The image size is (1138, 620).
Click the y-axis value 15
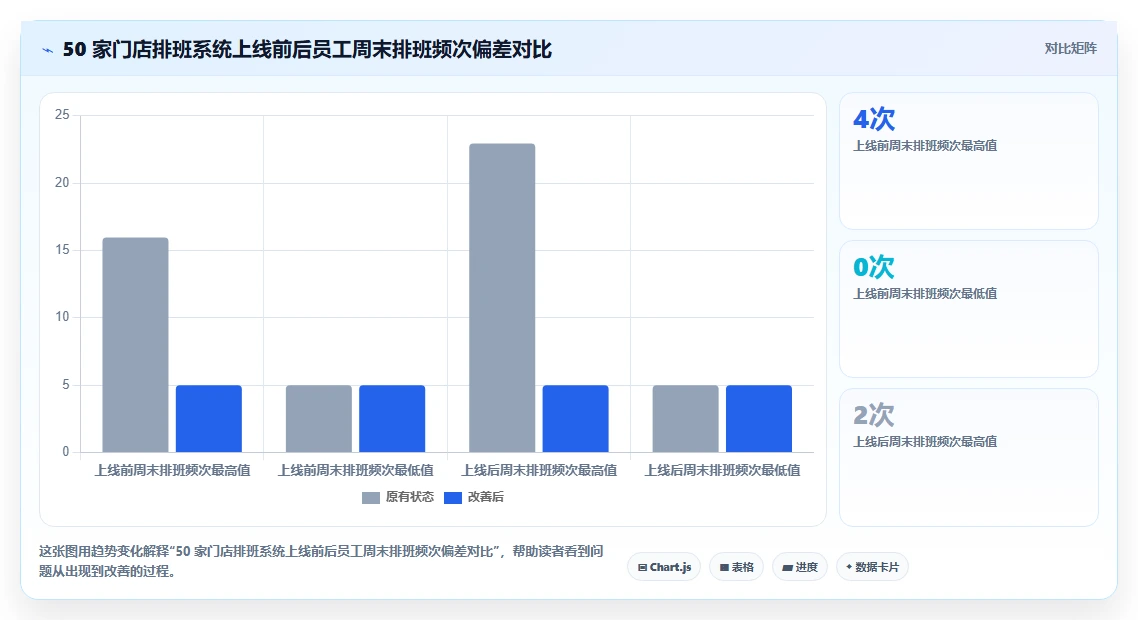[62, 250]
